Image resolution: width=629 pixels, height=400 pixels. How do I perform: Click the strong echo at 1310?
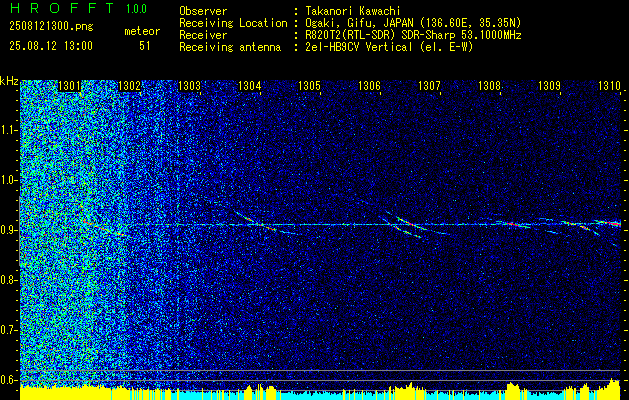click(609, 223)
